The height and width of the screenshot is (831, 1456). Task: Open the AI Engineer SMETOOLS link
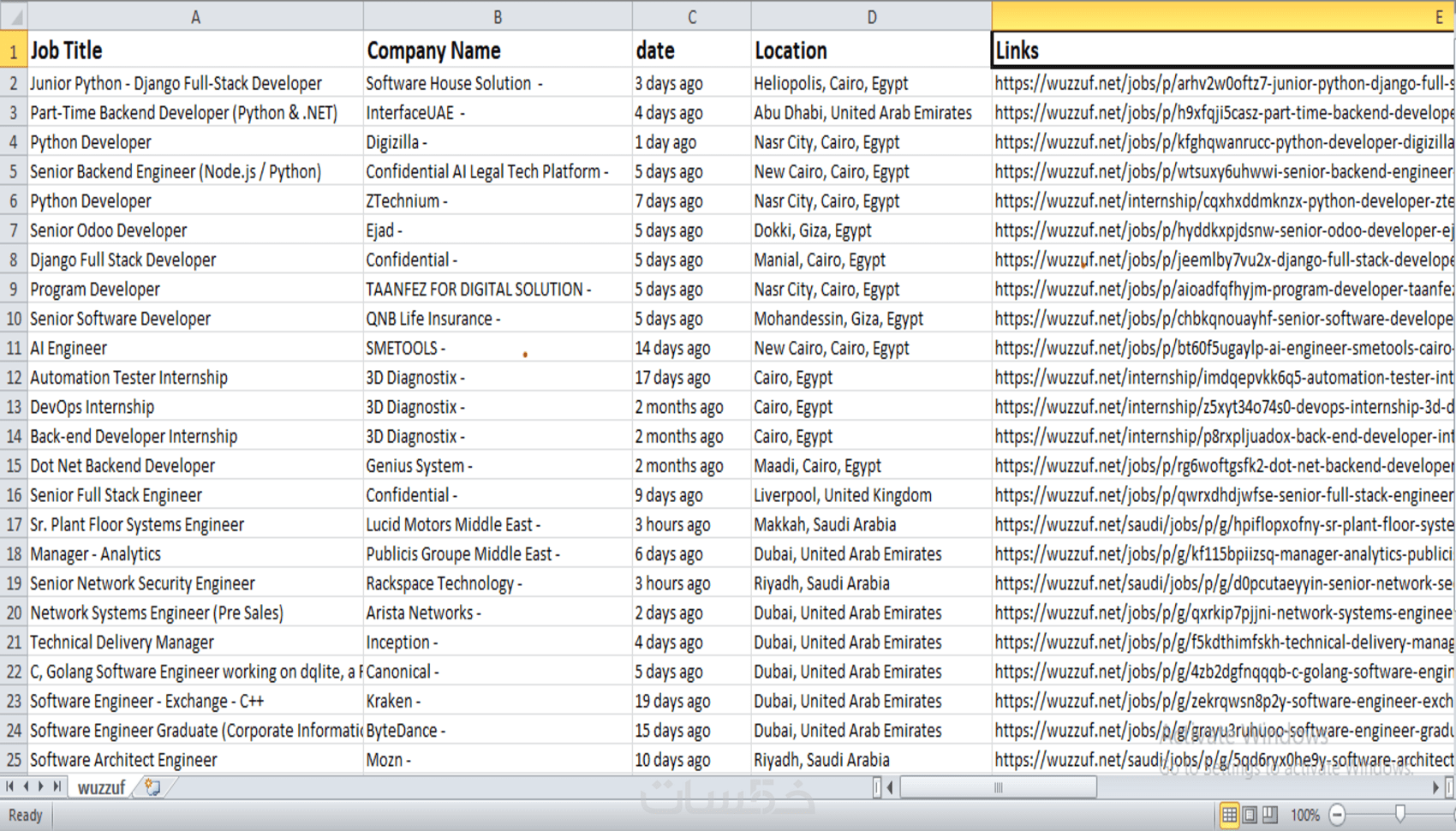click(1223, 349)
